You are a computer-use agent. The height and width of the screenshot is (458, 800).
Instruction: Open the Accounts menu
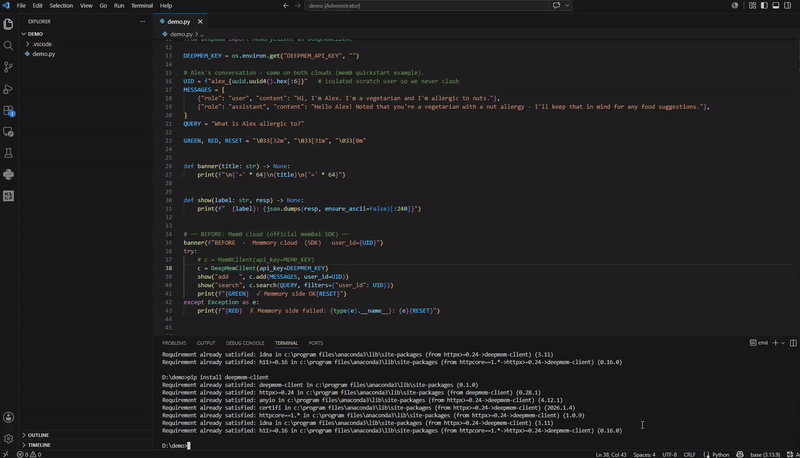tap(8, 417)
